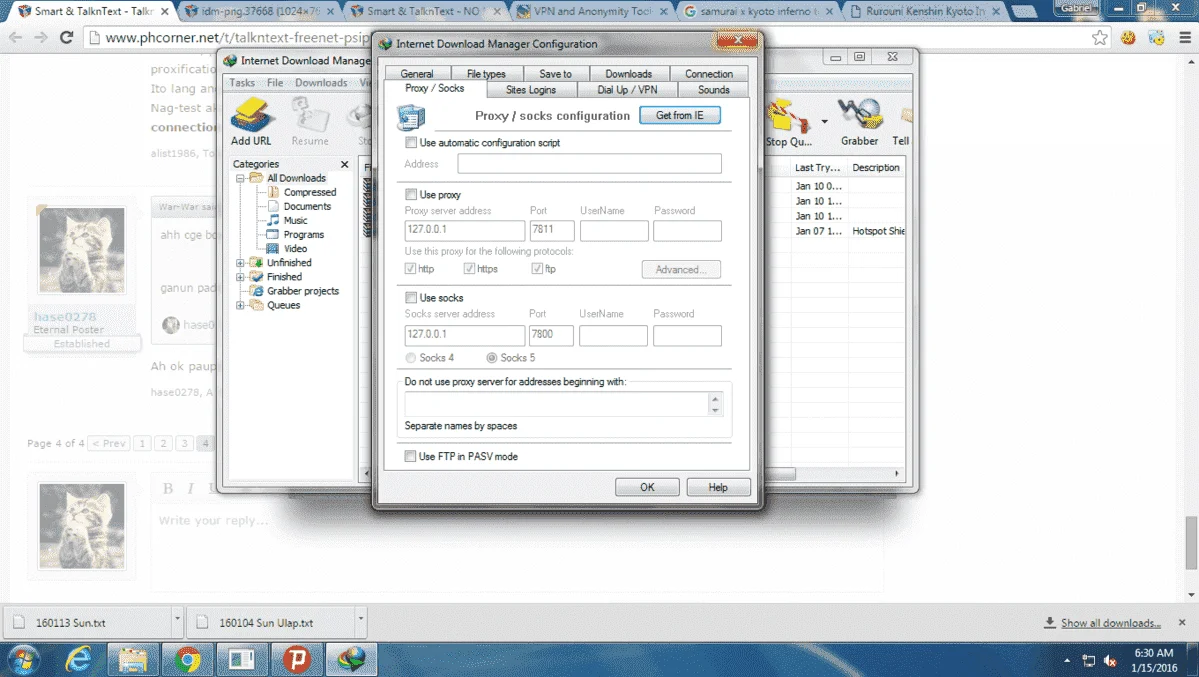Open the red P application in taskbar
Image resolution: width=1199 pixels, height=677 pixels.
point(297,659)
